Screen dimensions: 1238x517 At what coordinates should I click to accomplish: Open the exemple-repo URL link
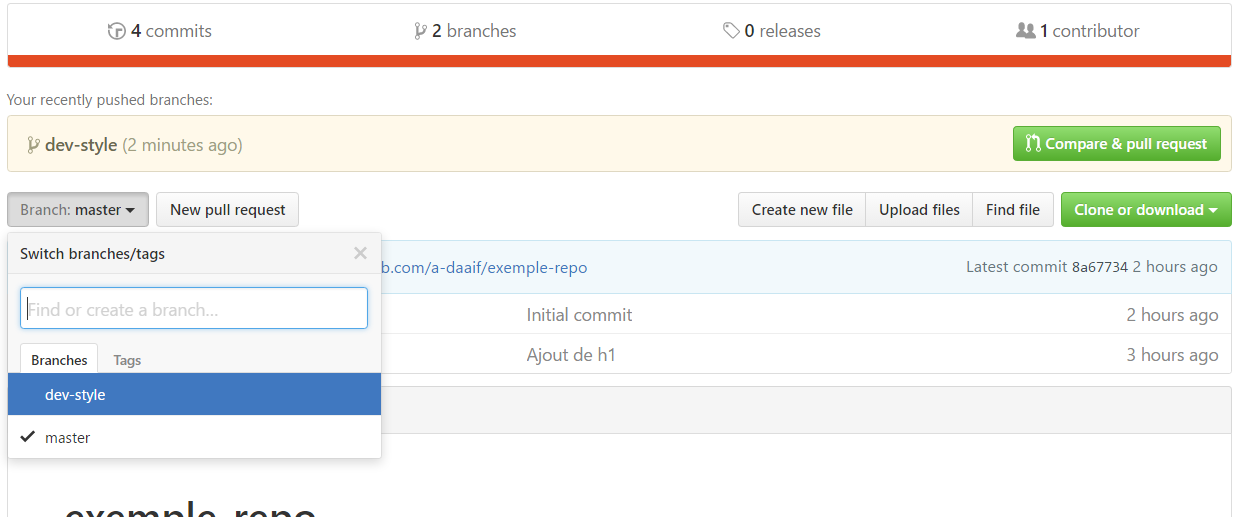[x=485, y=267]
